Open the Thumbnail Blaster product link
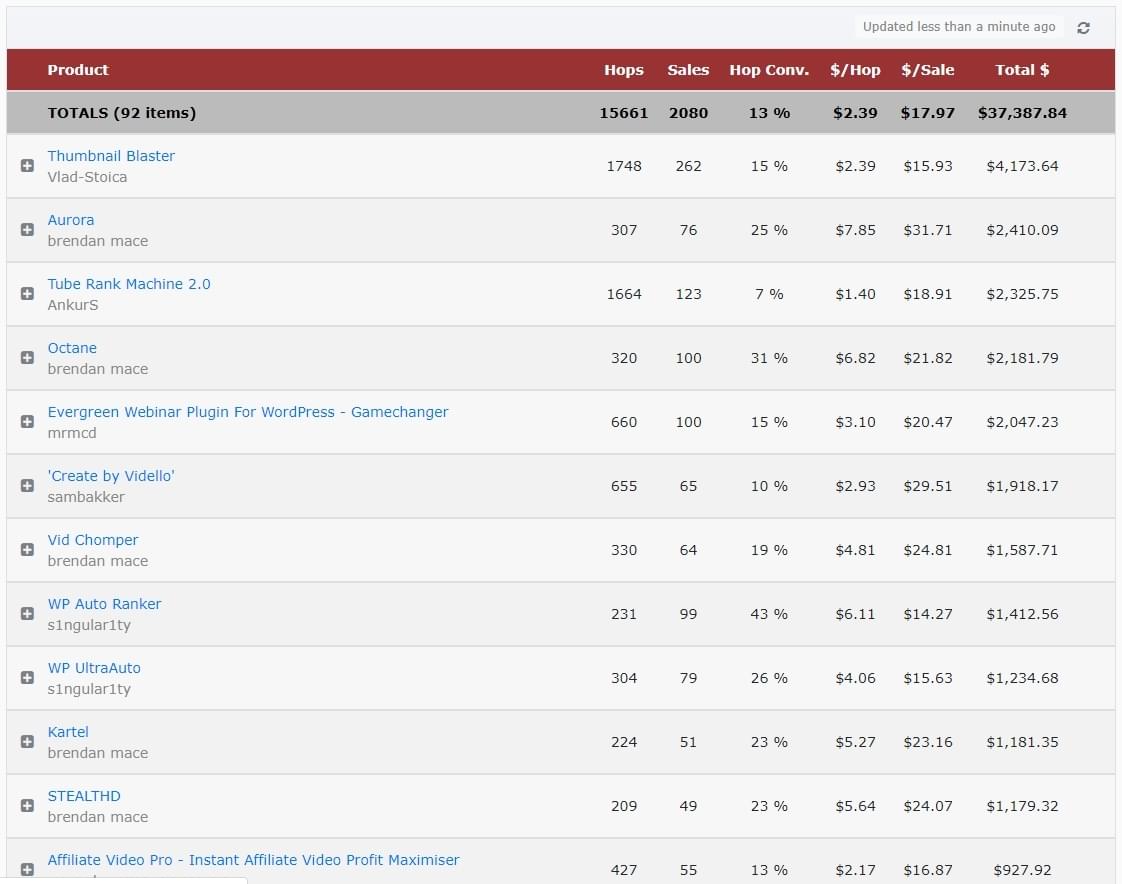The height and width of the screenshot is (884, 1122). point(111,156)
